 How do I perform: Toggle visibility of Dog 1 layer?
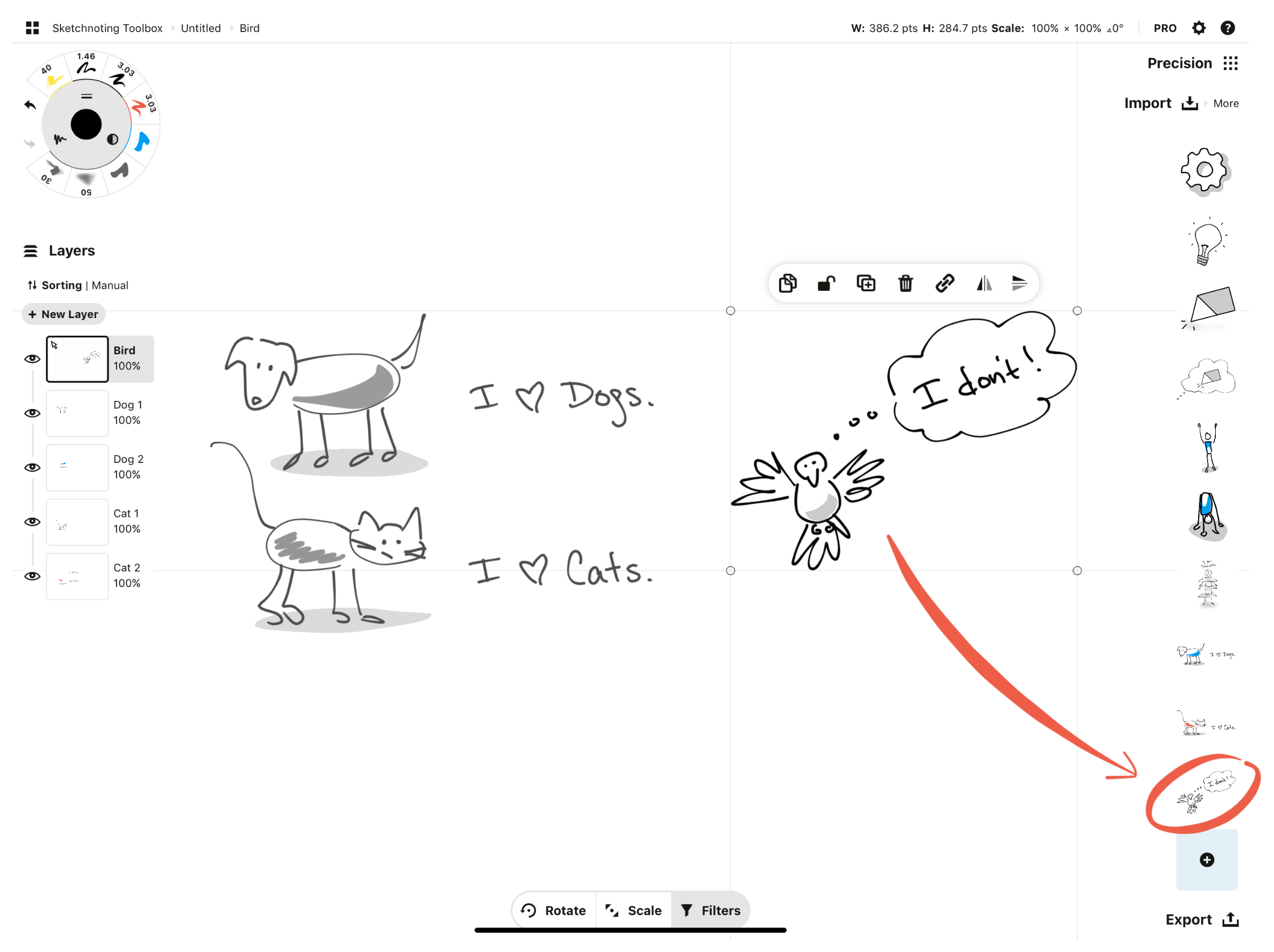coord(29,413)
